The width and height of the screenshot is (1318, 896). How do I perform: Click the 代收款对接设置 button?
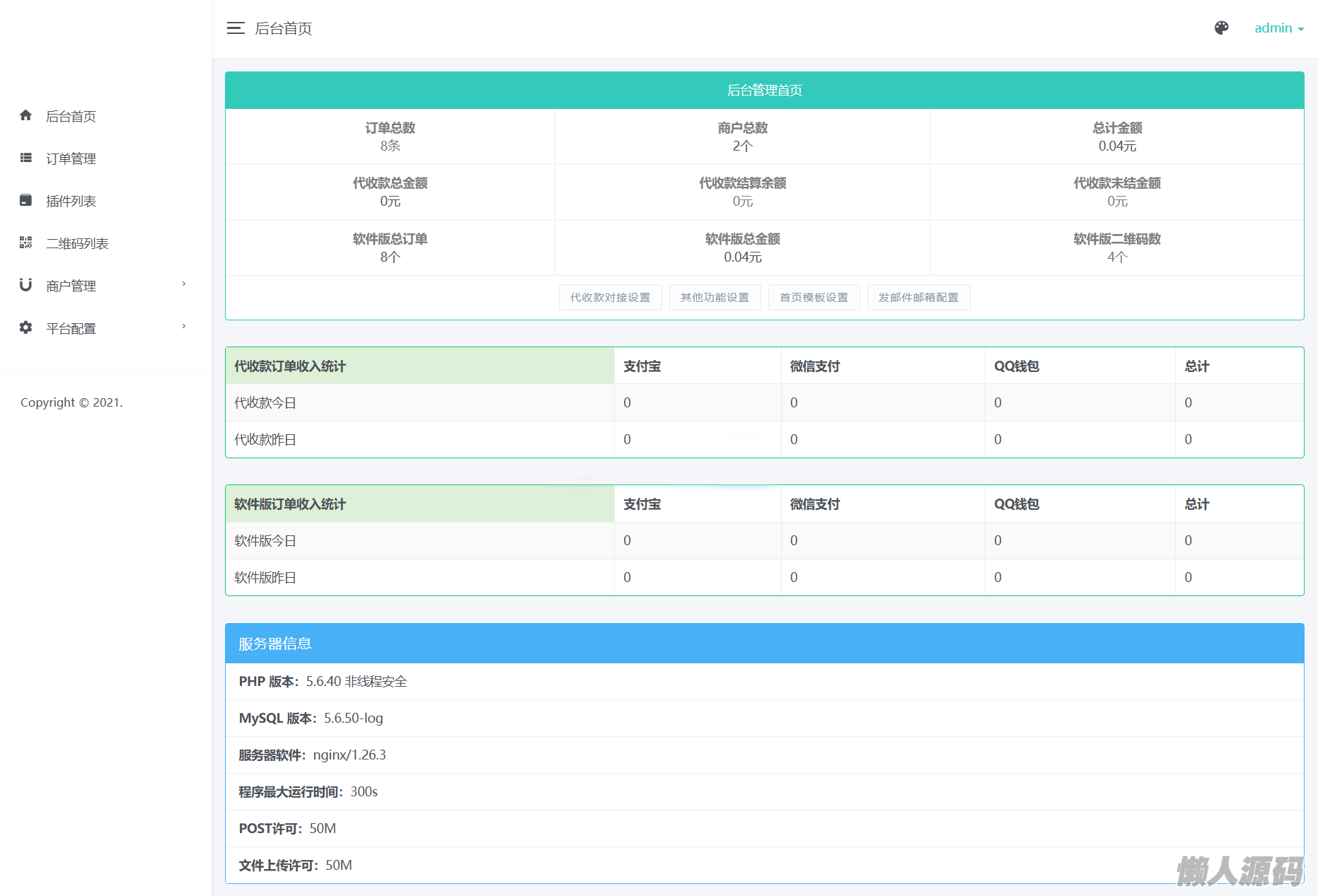pyautogui.click(x=610, y=298)
